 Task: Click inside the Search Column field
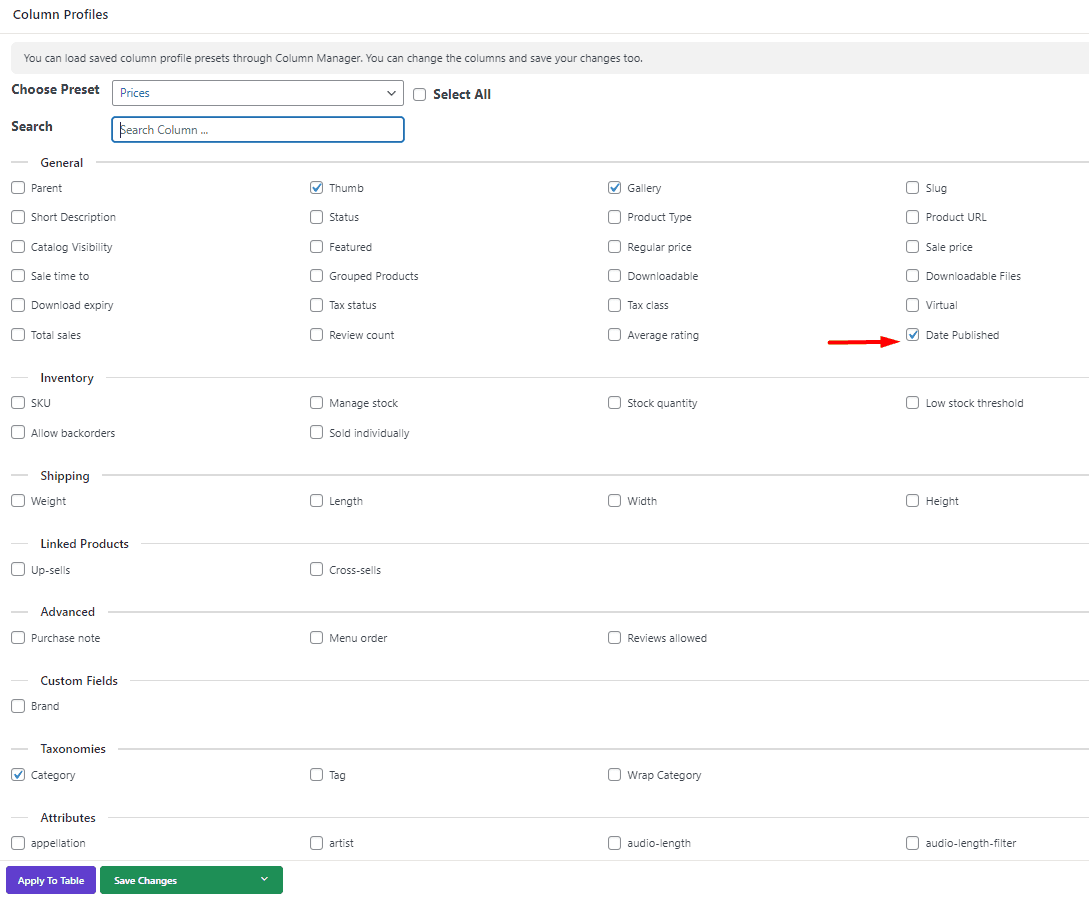pyautogui.click(x=257, y=129)
